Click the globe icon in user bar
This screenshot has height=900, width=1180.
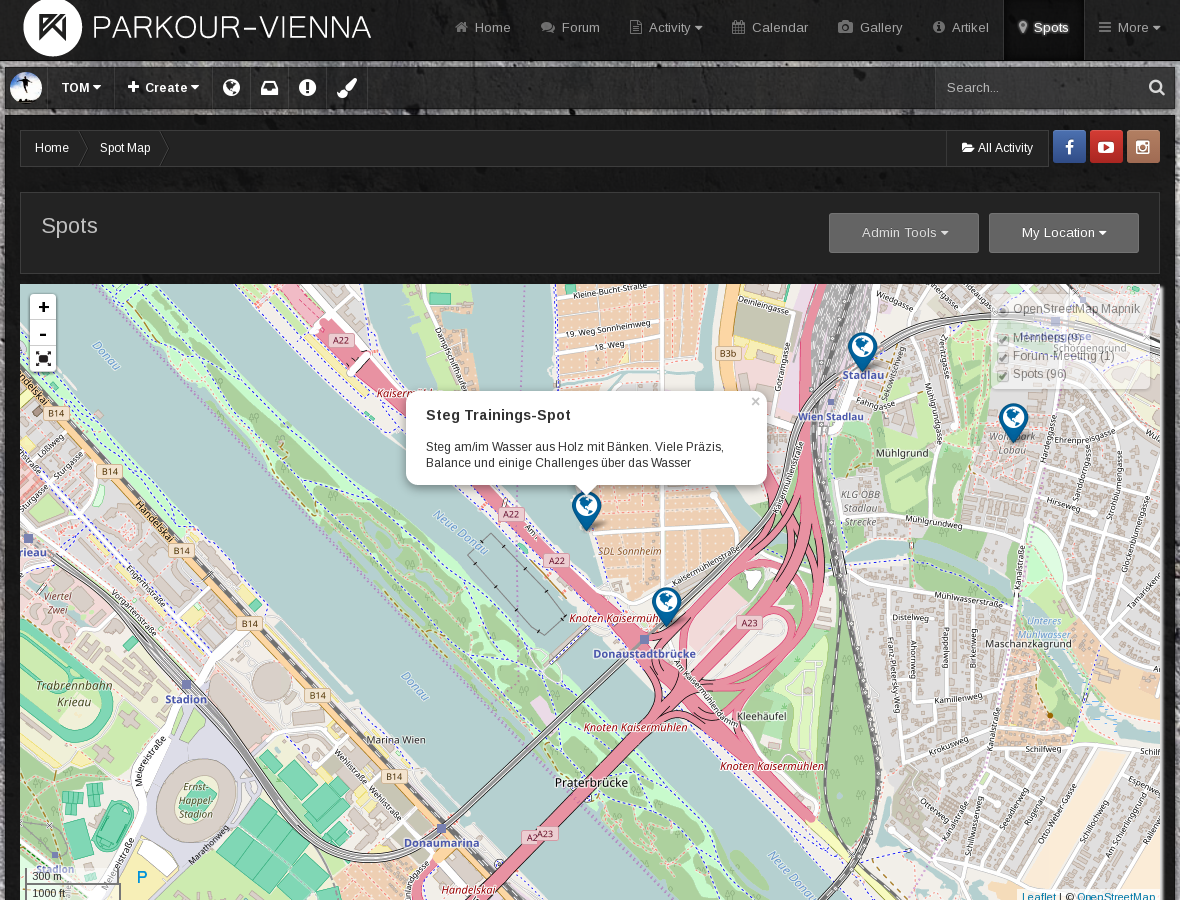click(232, 87)
